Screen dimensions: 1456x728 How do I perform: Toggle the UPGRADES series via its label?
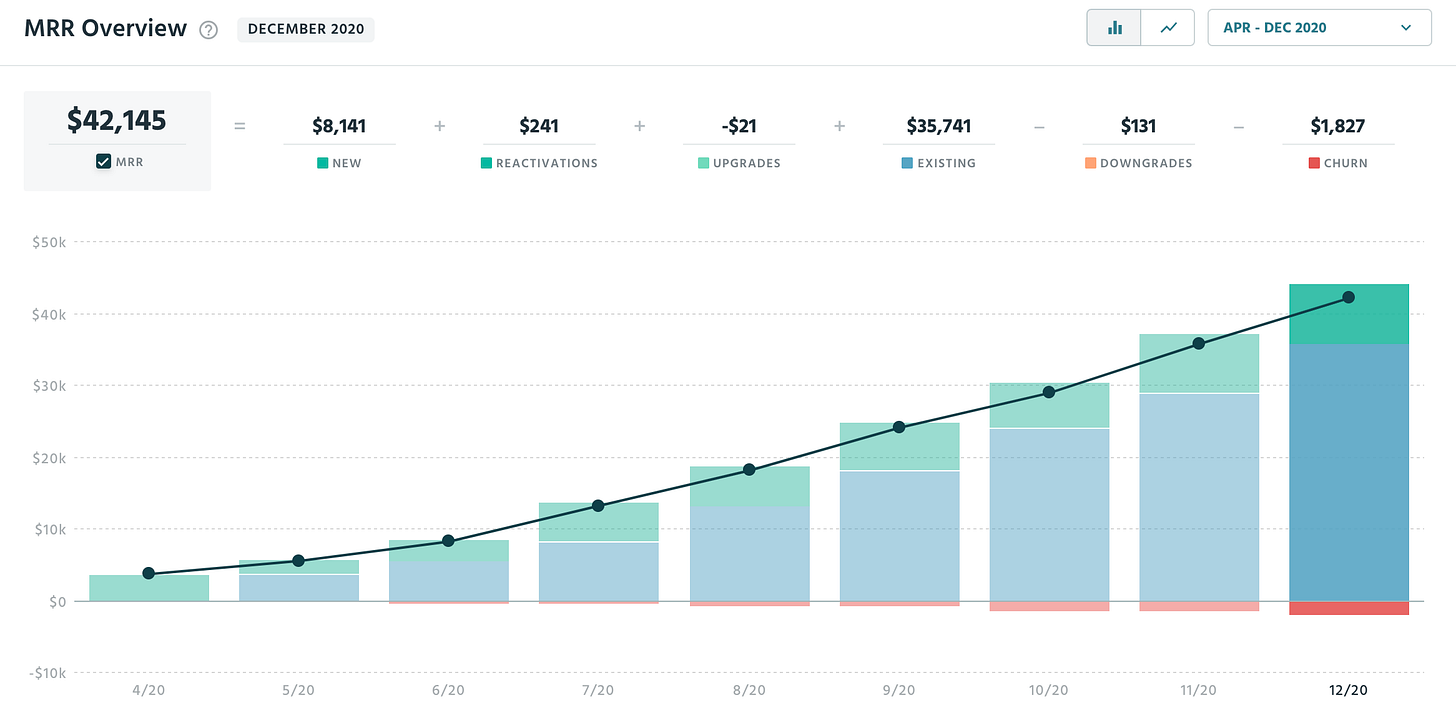[x=745, y=162]
